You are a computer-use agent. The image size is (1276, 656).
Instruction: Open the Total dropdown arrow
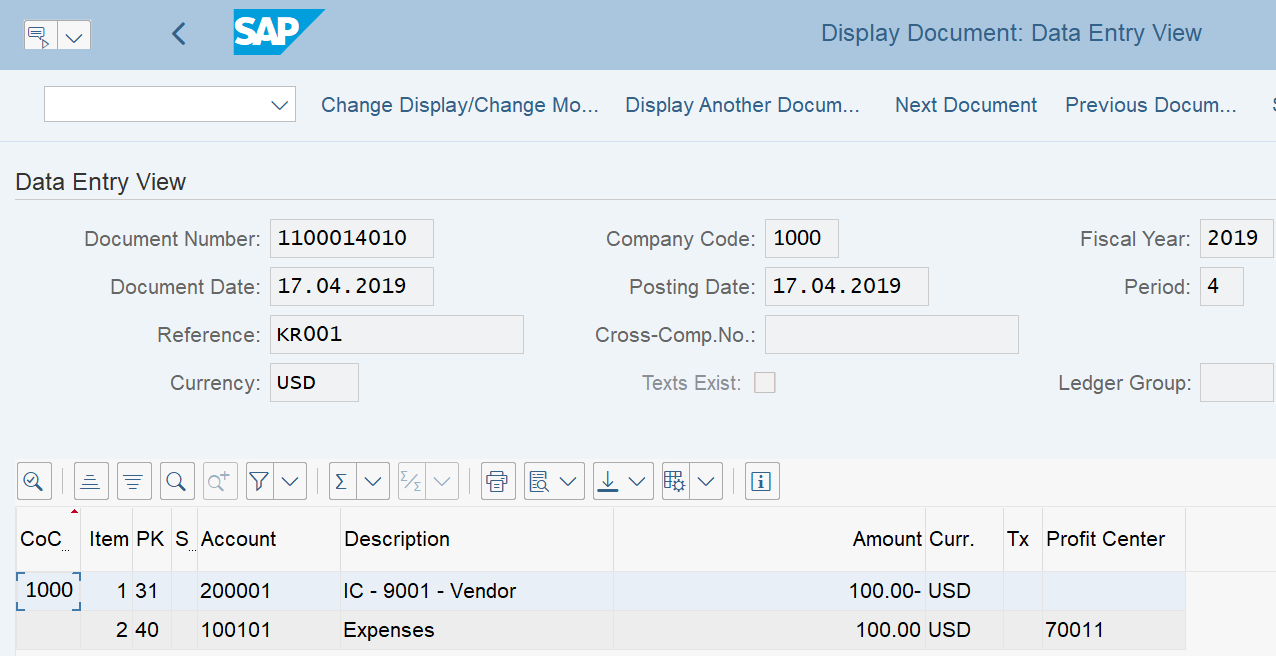(374, 481)
